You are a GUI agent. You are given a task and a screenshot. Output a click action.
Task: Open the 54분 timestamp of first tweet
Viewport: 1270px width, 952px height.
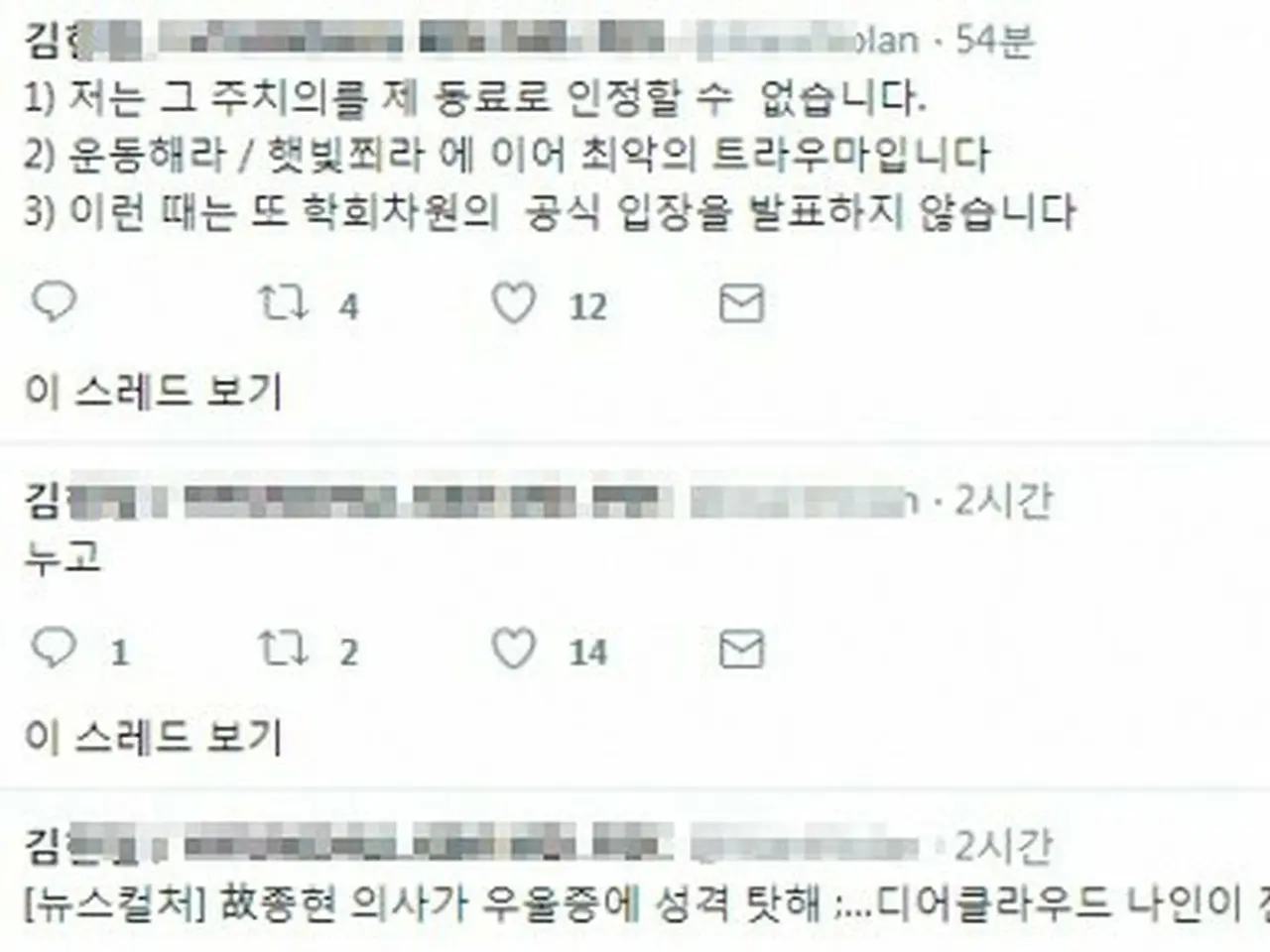coord(994,40)
